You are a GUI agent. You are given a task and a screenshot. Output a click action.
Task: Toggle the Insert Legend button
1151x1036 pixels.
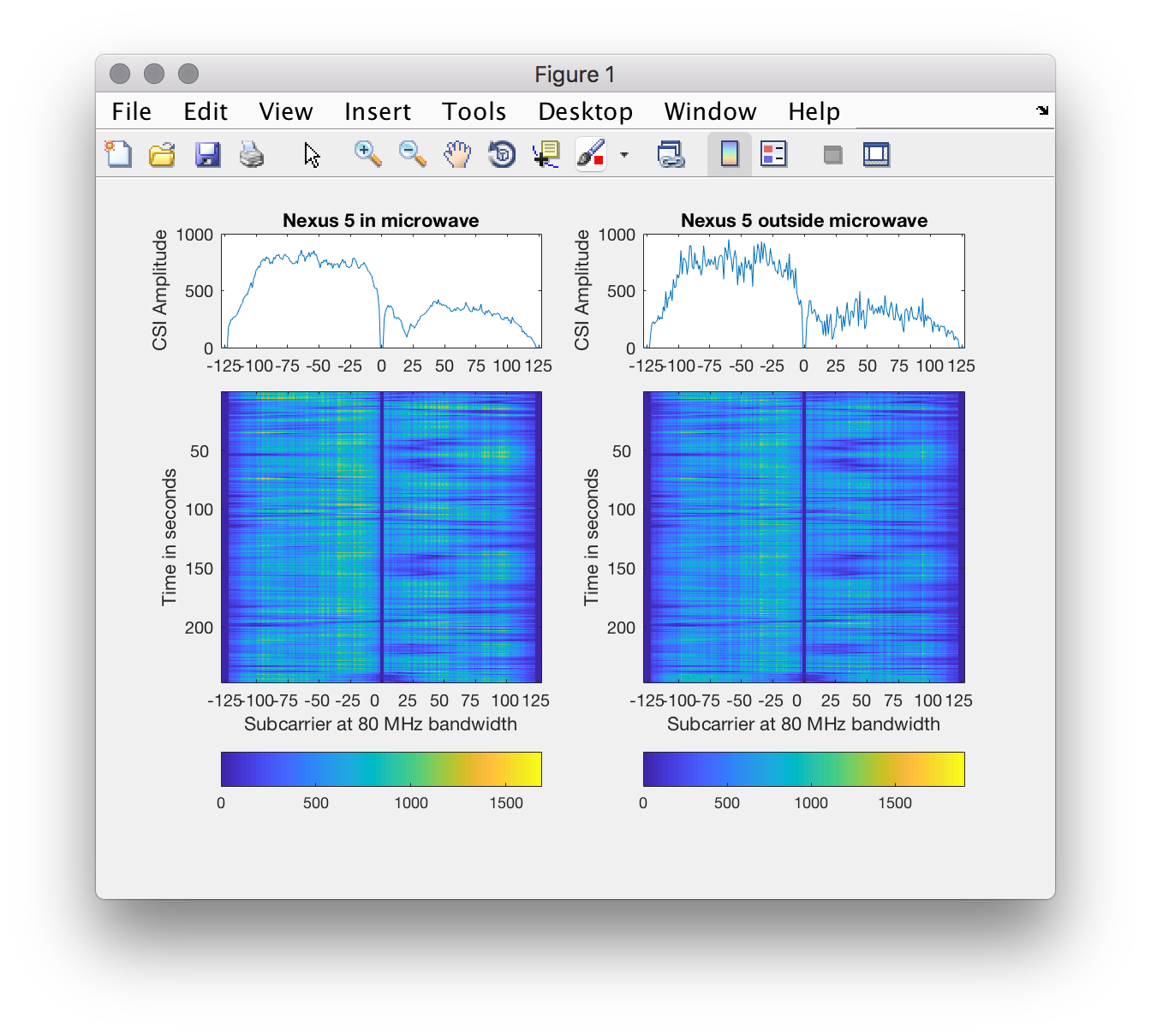point(773,154)
